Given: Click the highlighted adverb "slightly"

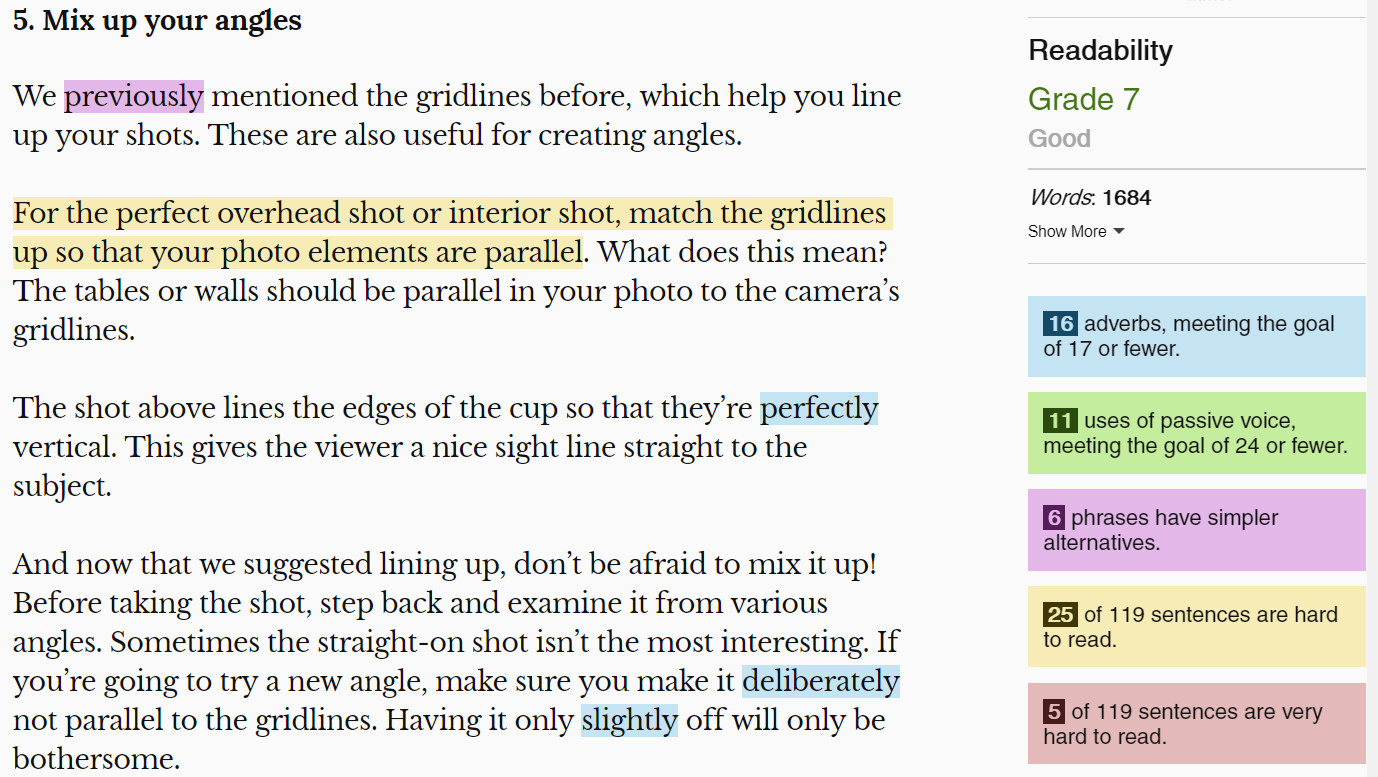Looking at the screenshot, I should pos(629,720).
